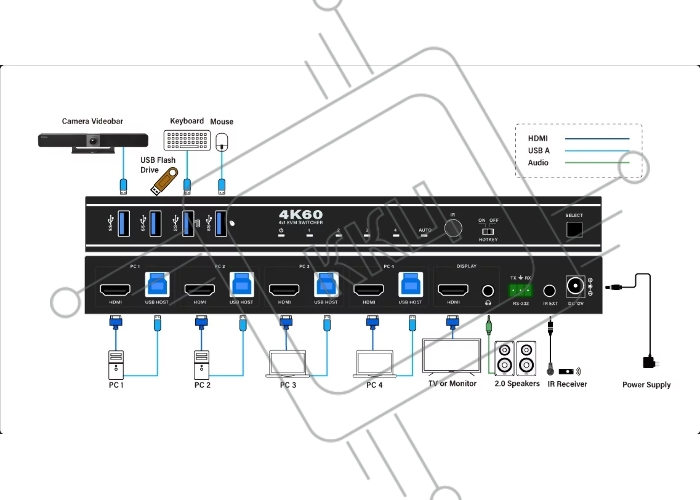Image resolution: width=700 pixels, height=500 pixels.
Task: Click the 'Camera Videobar' label
Action: point(92,121)
